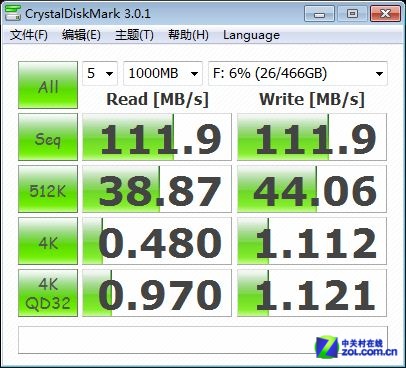
Task: Open the 主题(T) menu
Action: 134,35
